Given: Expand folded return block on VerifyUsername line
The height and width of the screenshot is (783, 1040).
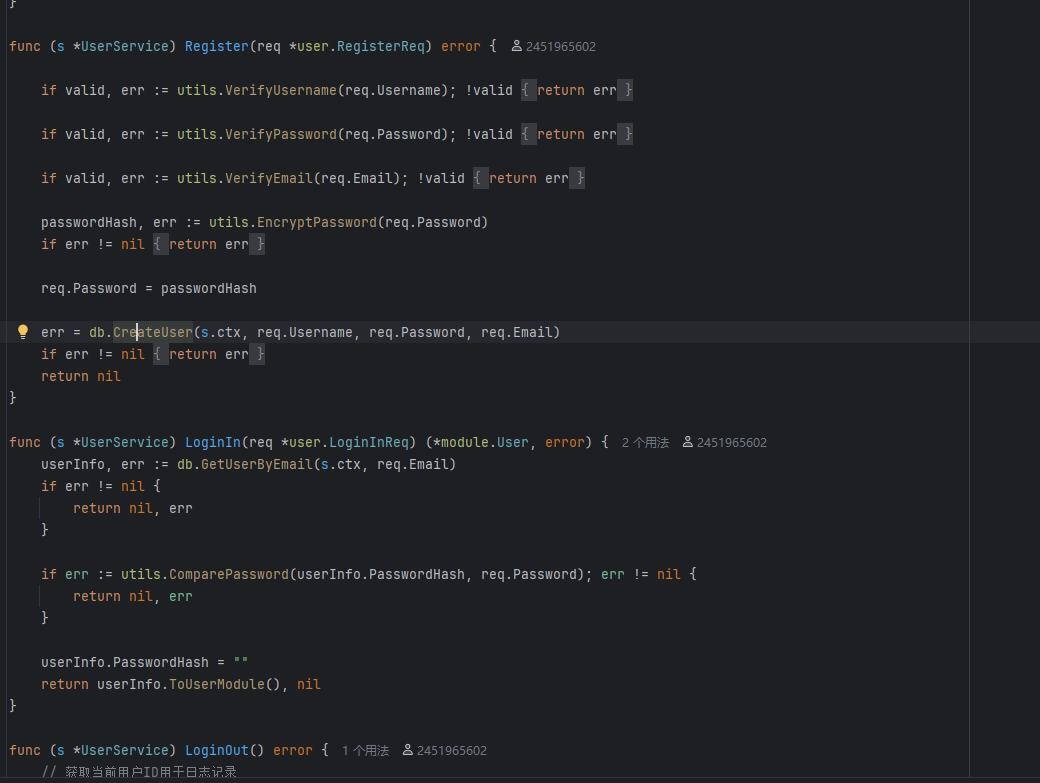Looking at the screenshot, I should pos(577,90).
